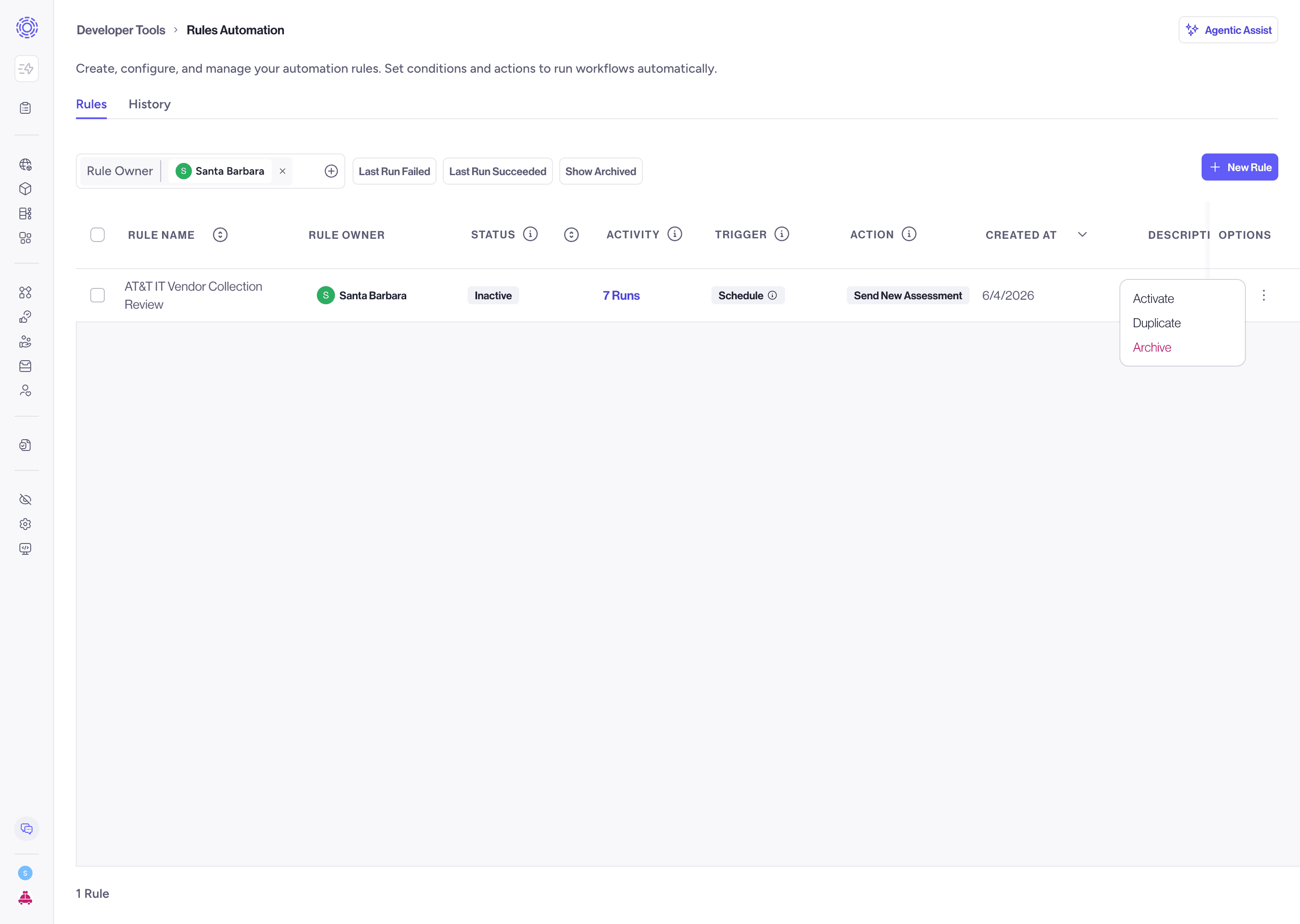Open the chat bubbles icon in sidebar

pyautogui.click(x=26, y=828)
